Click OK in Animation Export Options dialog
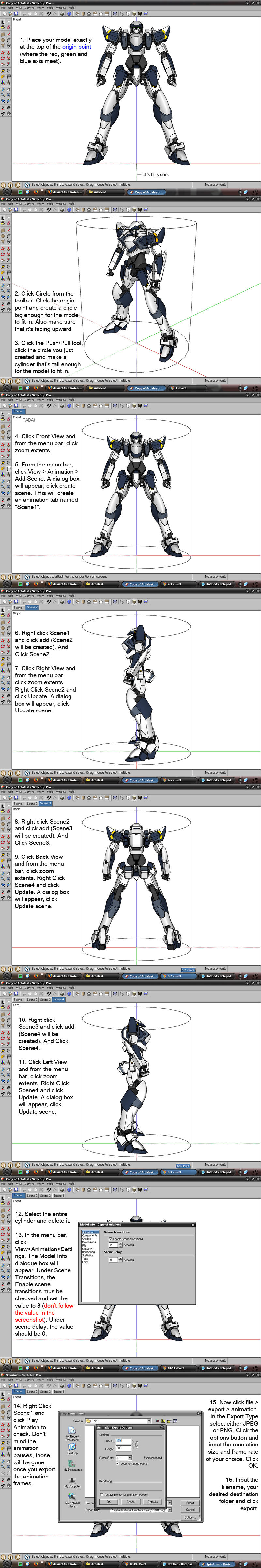The image size is (261, 1568). coord(108,1502)
